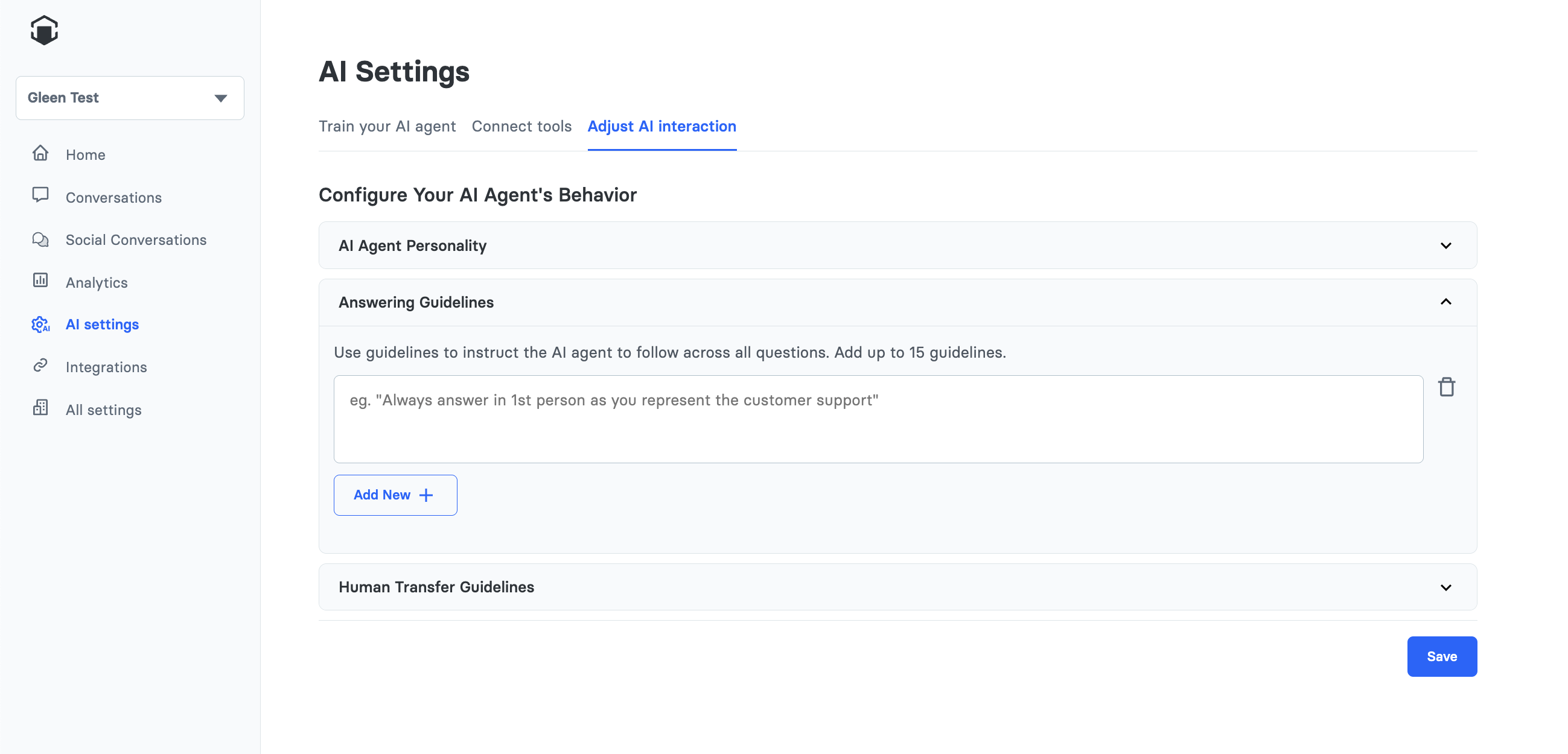Select the Adjust AI interaction tab
1568x754 pixels.
coord(661,126)
